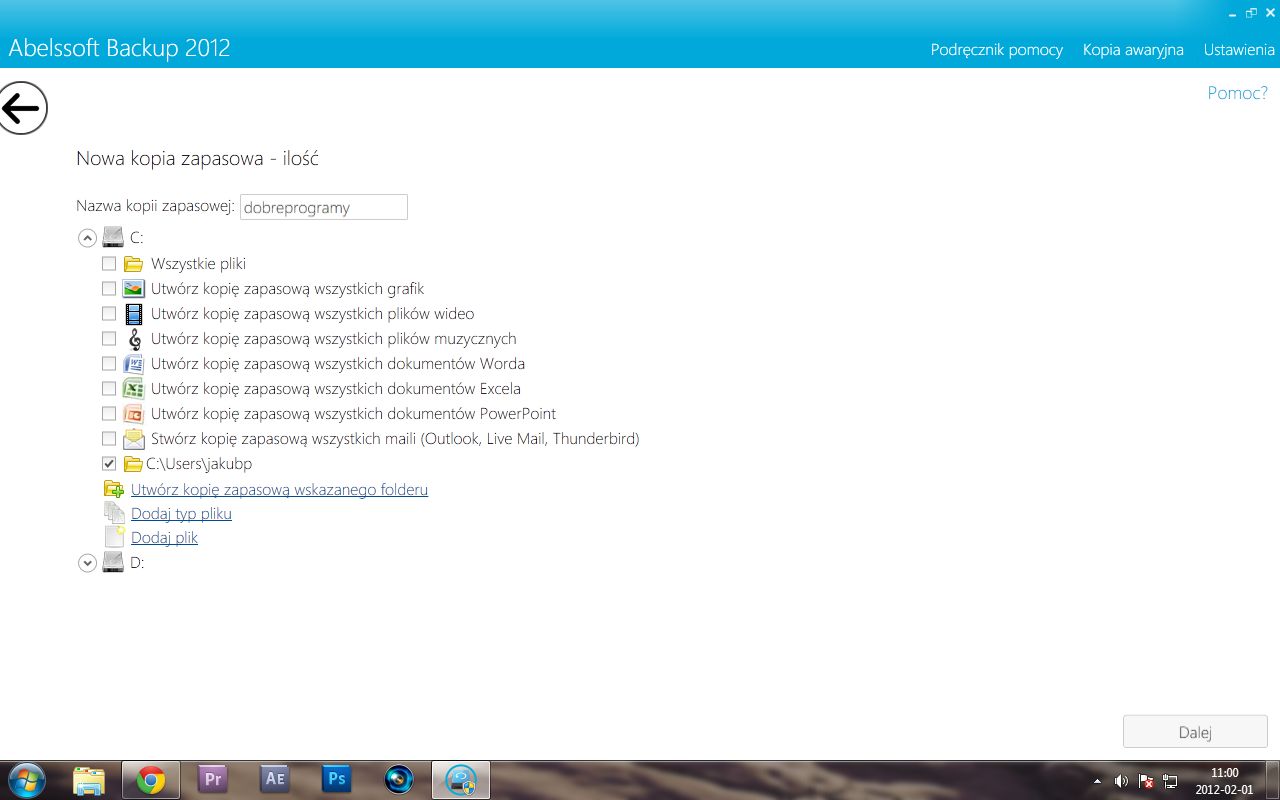Click the Excel document icon
1280x800 pixels.
[133, 389]
